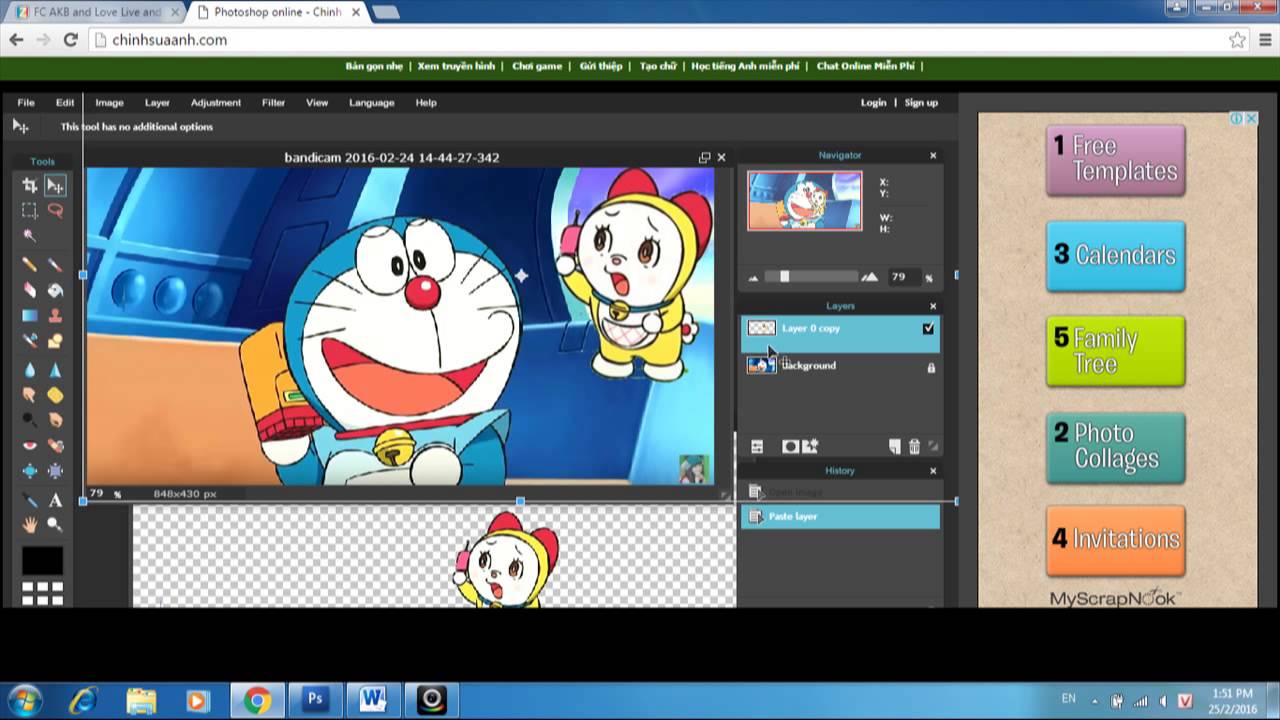Viewport: 1280px width, 720px height.
Task: Select the Magic Wand tool
Action: [30, 237]
